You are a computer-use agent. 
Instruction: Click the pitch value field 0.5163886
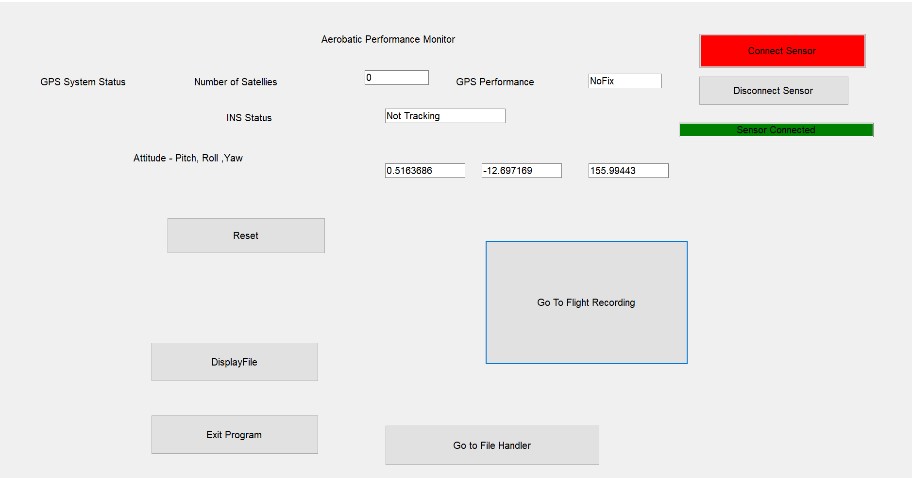[425, 170]
